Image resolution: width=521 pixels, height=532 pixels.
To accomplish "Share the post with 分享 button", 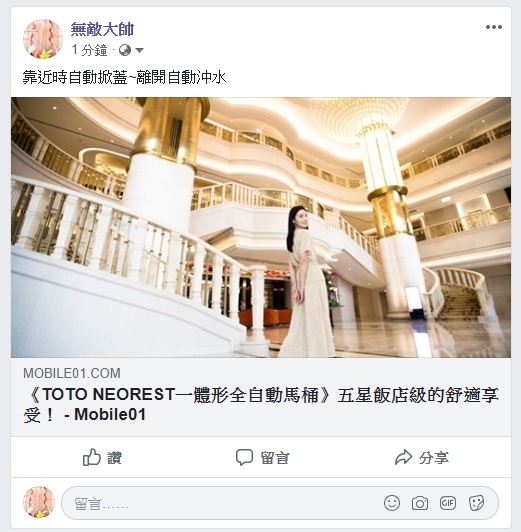I will (x=422, y=457).
